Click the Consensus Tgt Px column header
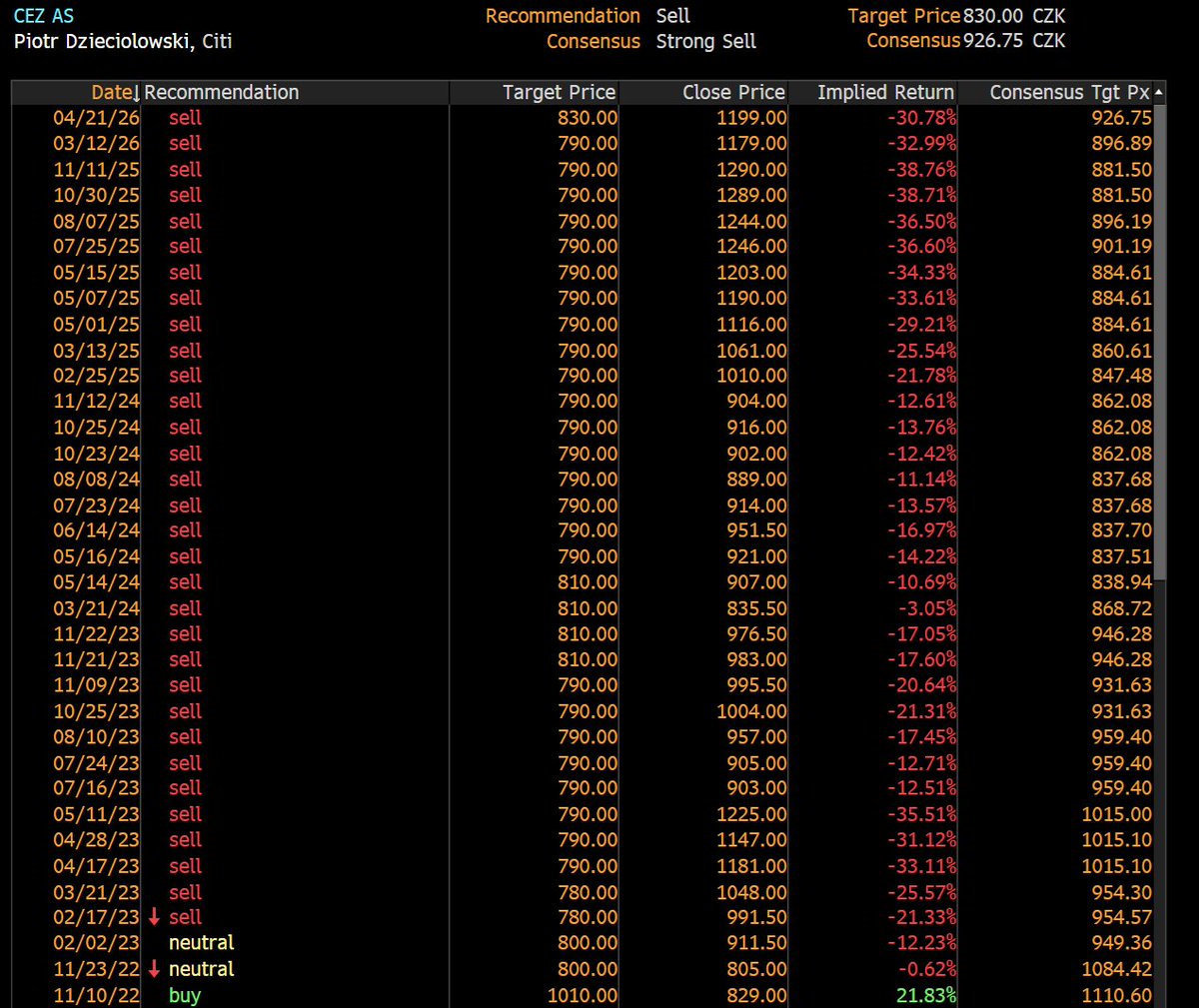Viewport: 1199px width, 1008px height. click(x=1069, y=92)
